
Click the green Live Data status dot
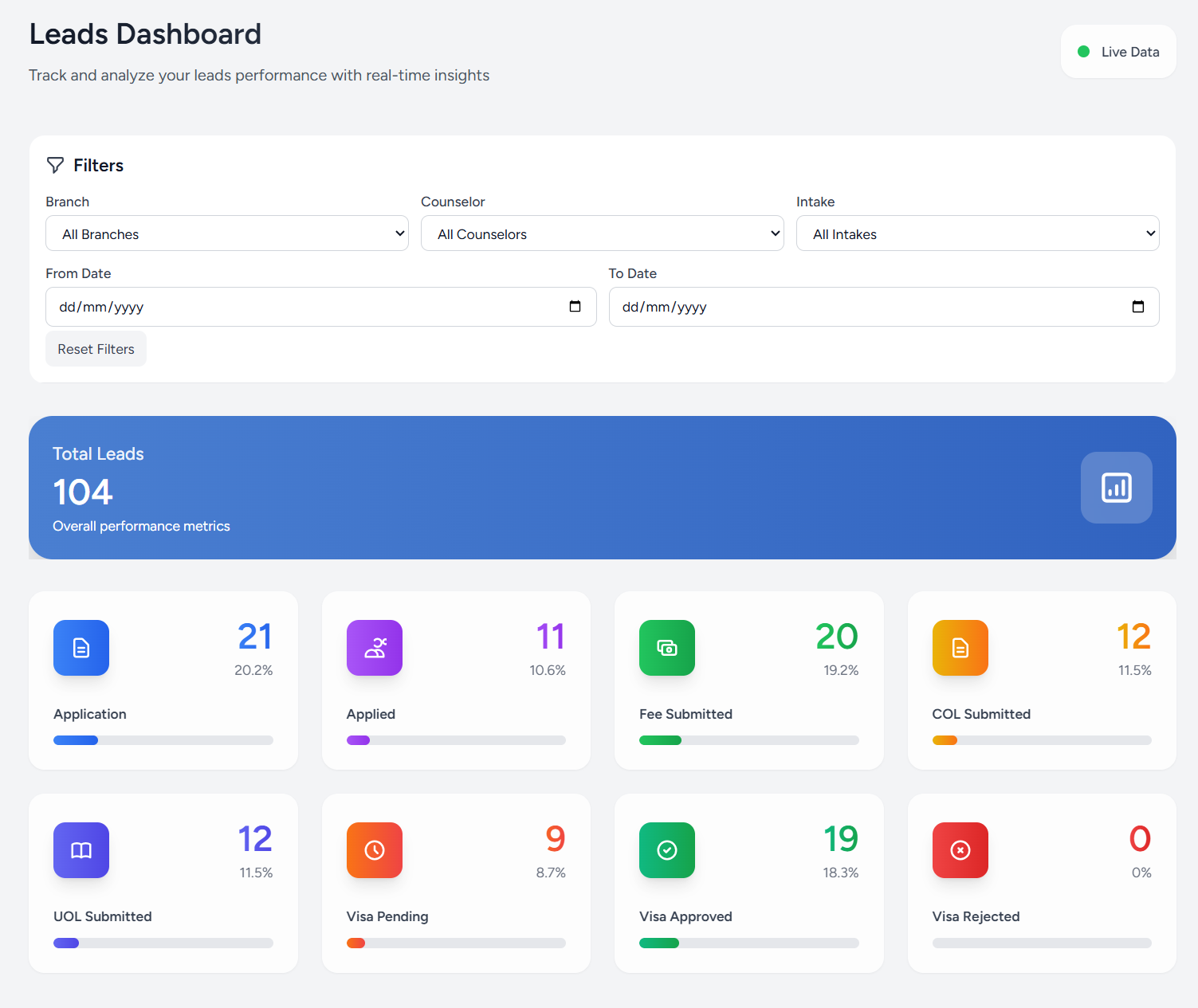(x=1083, y=51)
